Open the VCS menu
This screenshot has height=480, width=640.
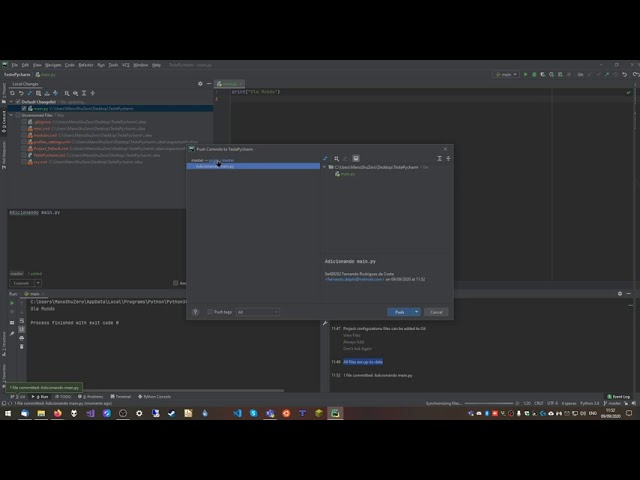tap(126, 65)
